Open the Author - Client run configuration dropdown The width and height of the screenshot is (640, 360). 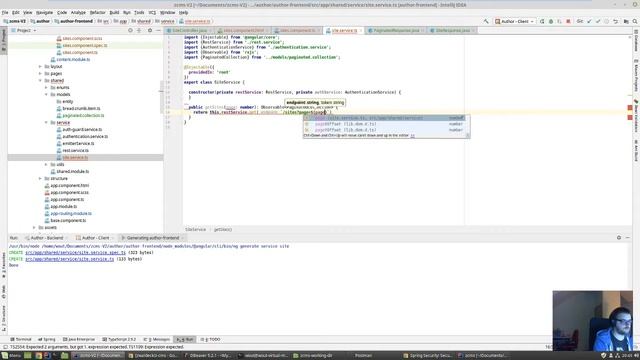514,21
